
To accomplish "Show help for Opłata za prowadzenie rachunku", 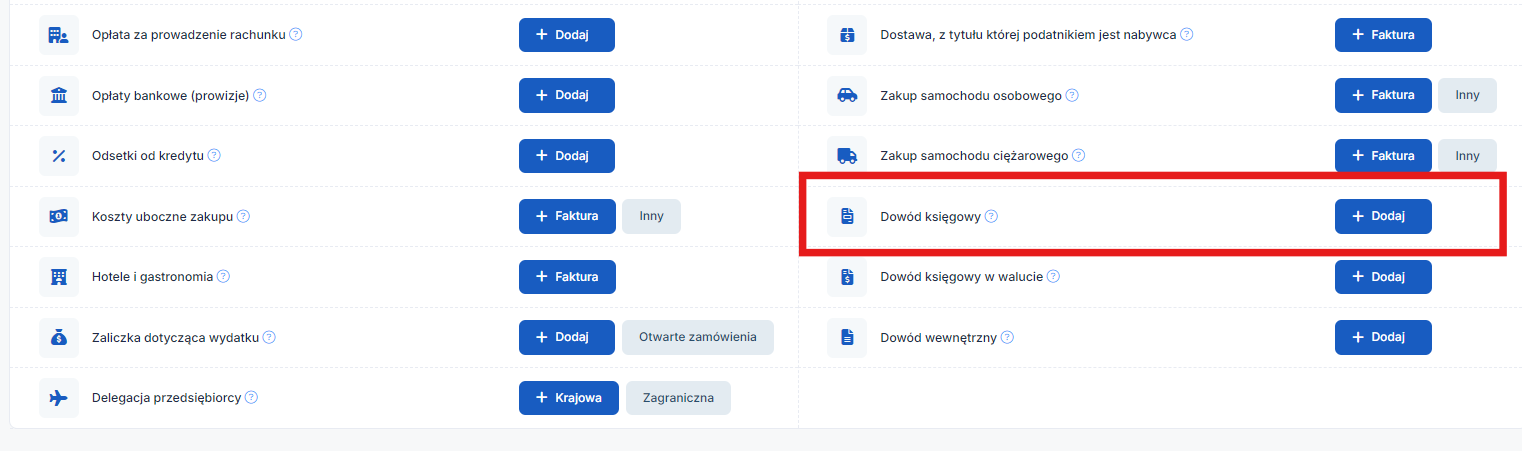I will point(296,35).
